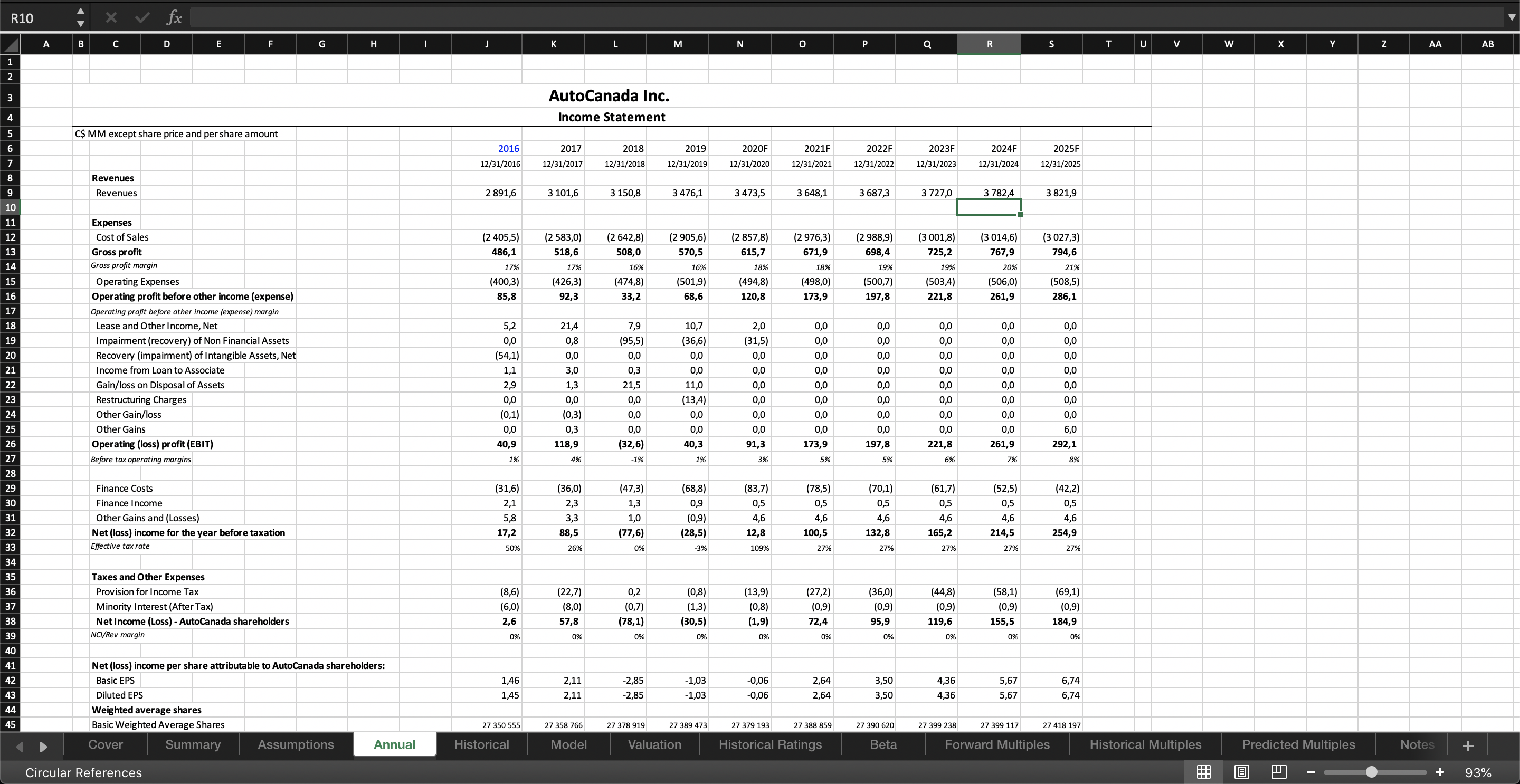Click the zoom slider handle

coord(1371,772)
